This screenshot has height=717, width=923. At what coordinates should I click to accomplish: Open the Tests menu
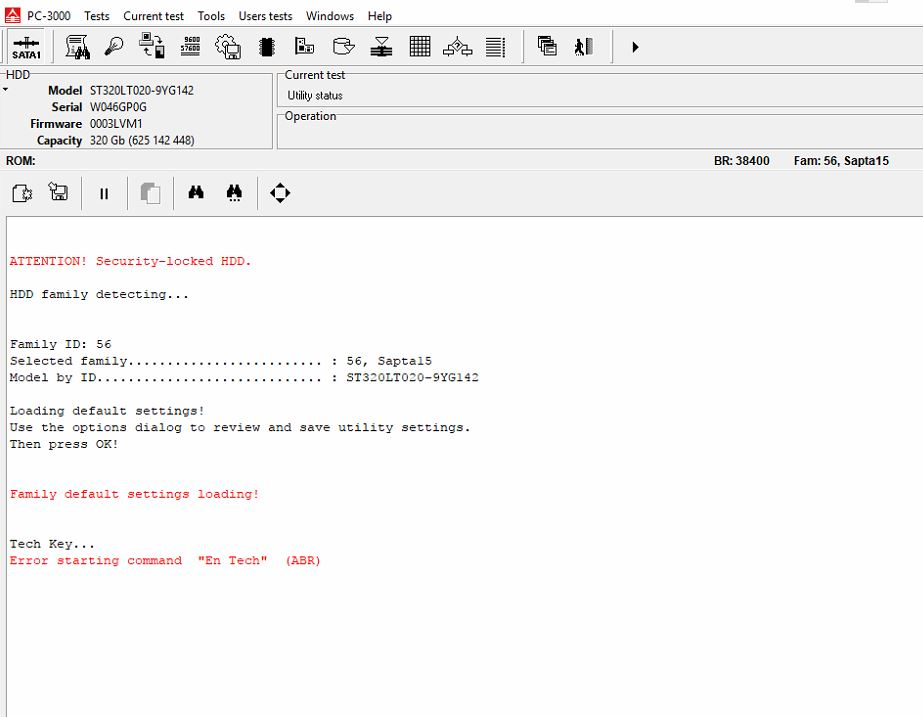[x=97, y=16]
